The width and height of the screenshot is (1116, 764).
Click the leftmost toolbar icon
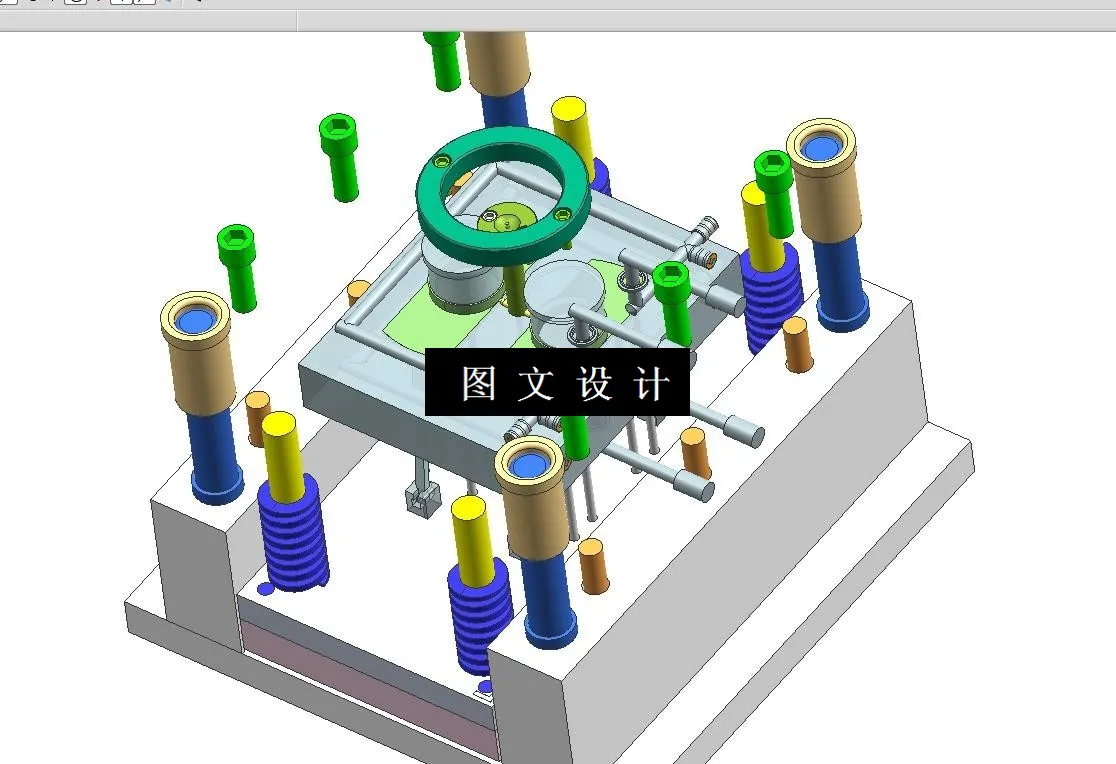8,5
